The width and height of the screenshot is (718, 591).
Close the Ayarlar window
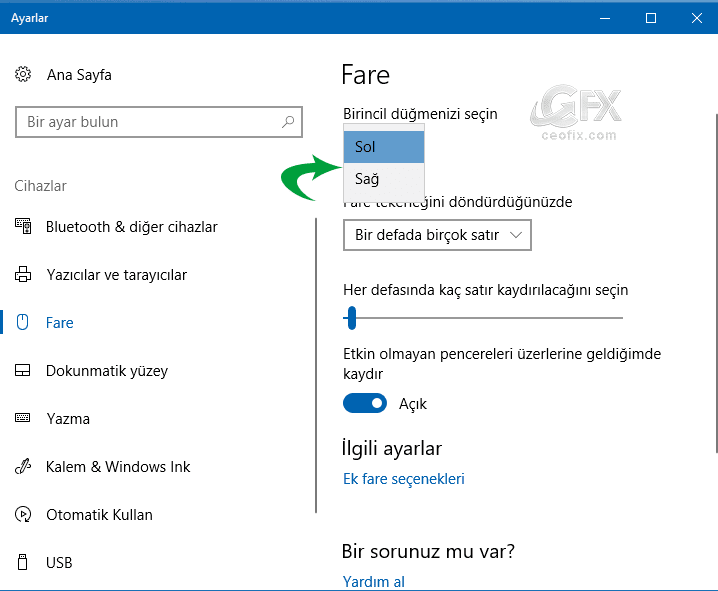point(696,18)
